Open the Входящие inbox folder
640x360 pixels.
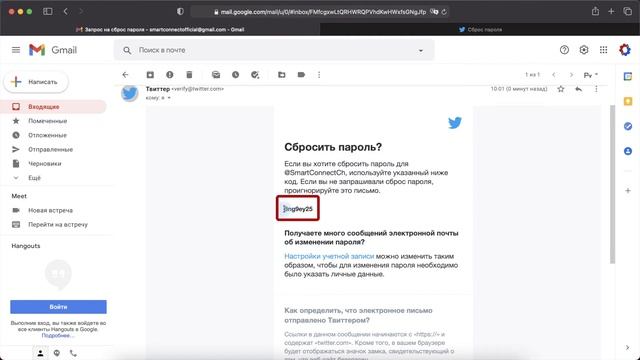pos(53,107)
